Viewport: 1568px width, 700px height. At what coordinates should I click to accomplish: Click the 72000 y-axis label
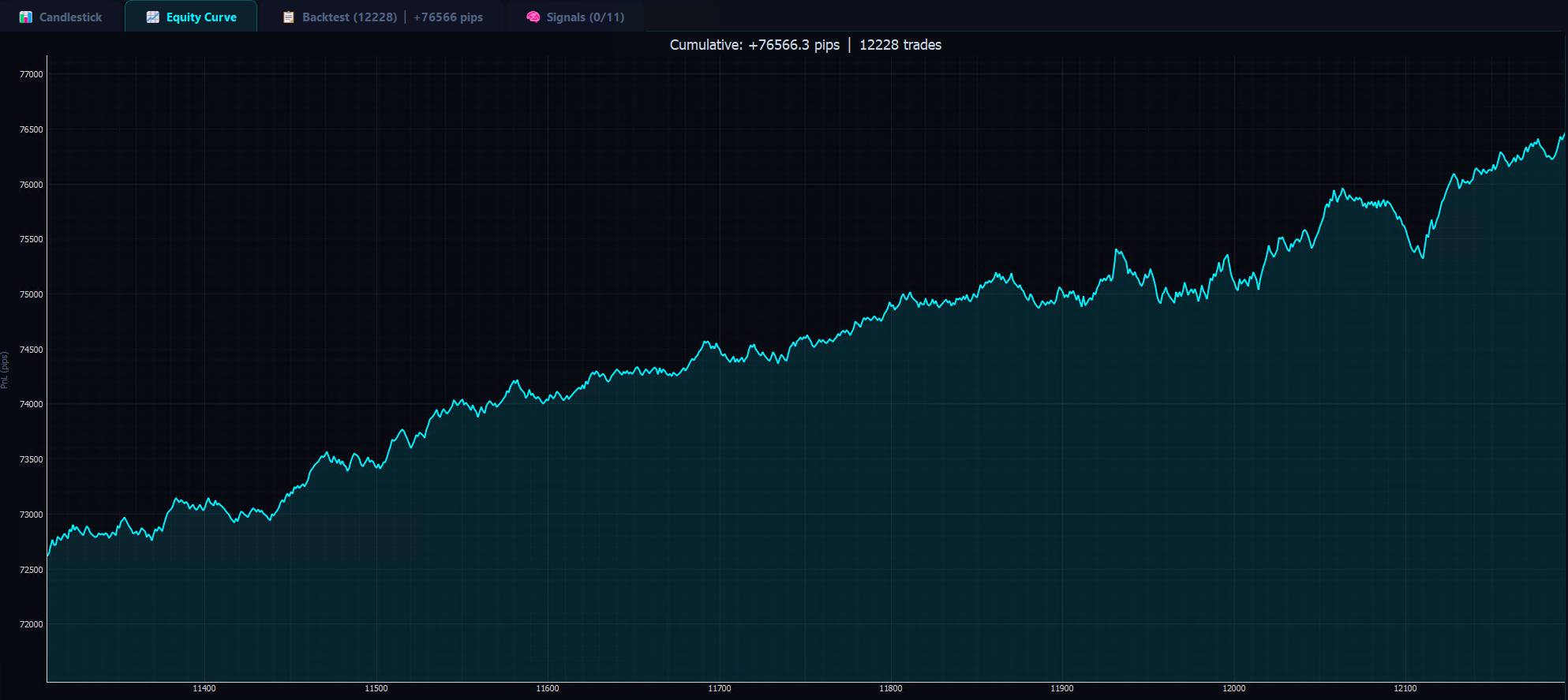(x=32, y=624)
